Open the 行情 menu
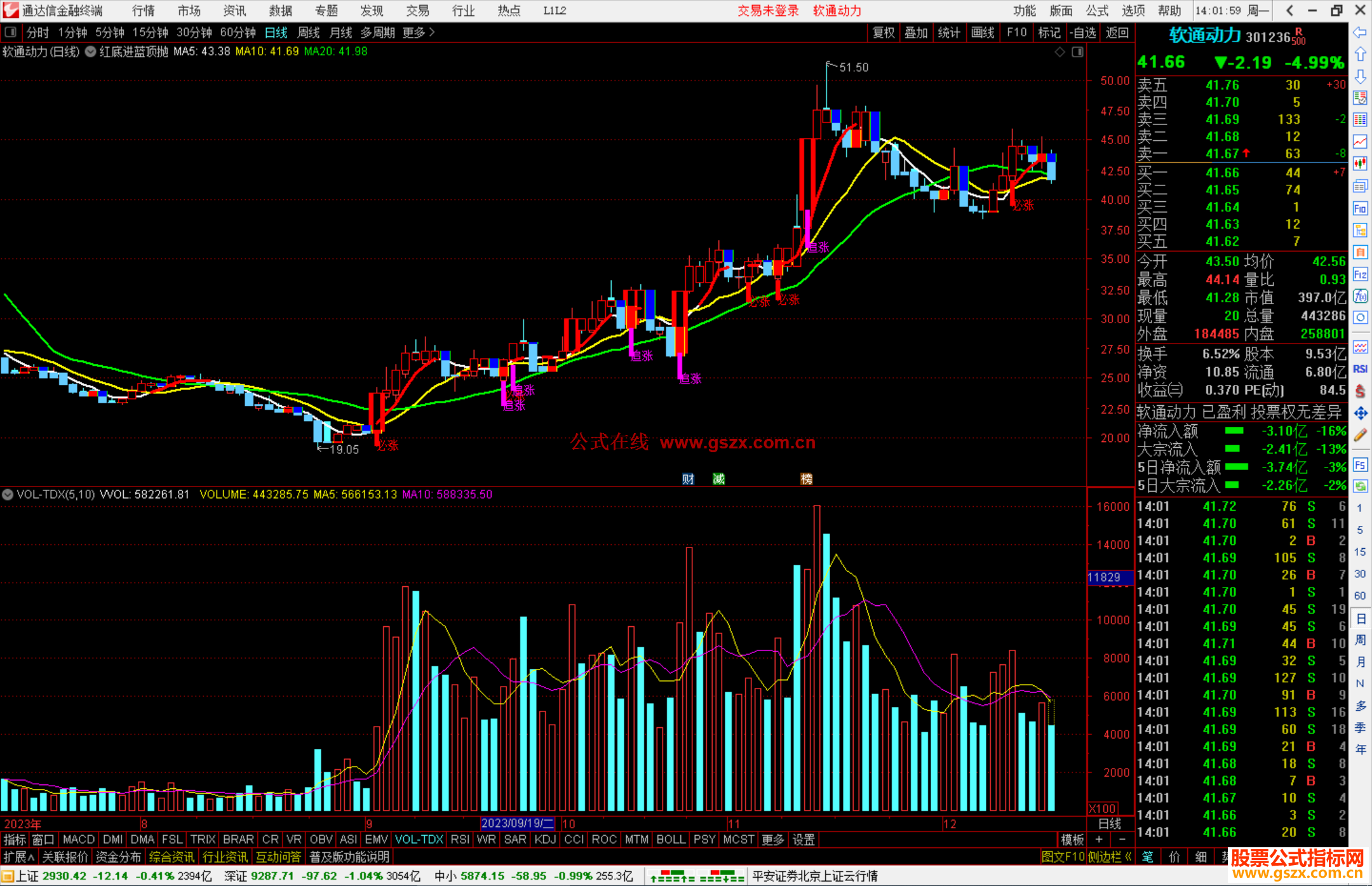This screenshot has width=1372, height=886. [x=143, y=10]
